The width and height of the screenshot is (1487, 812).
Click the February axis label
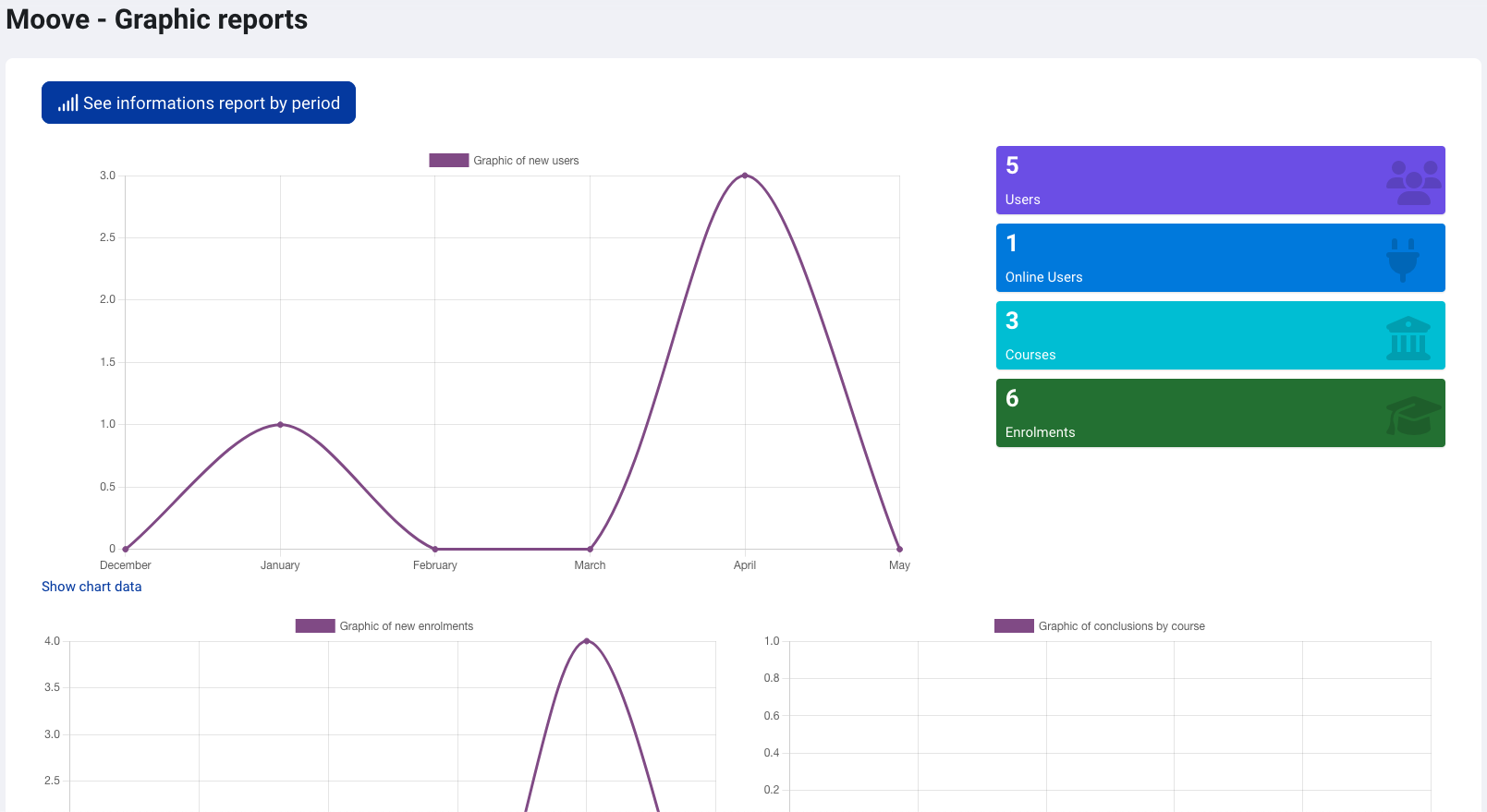pyautogui.click(x=435, y=565)
